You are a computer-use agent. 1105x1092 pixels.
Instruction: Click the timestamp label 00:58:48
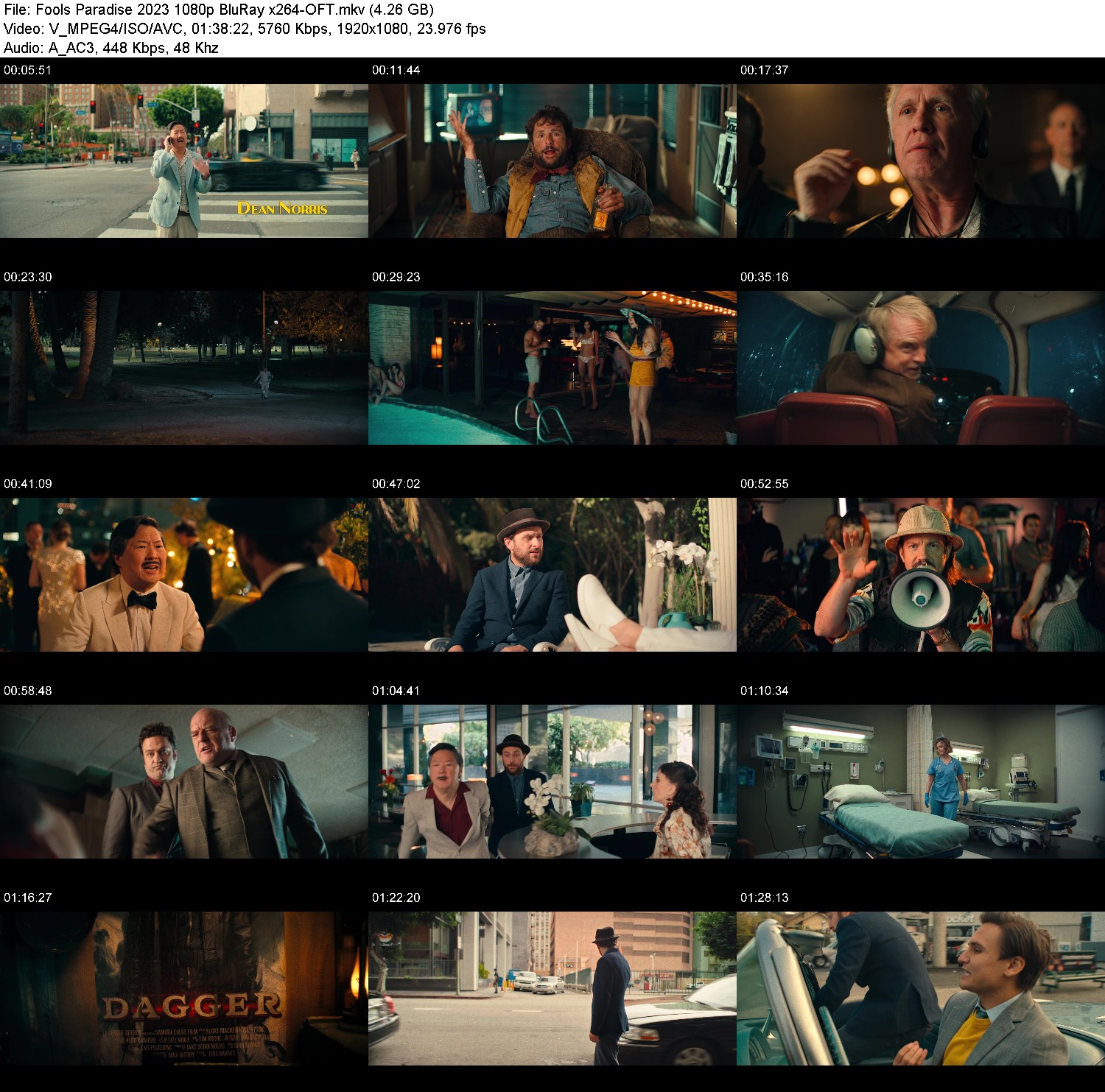tap(27, 691)
